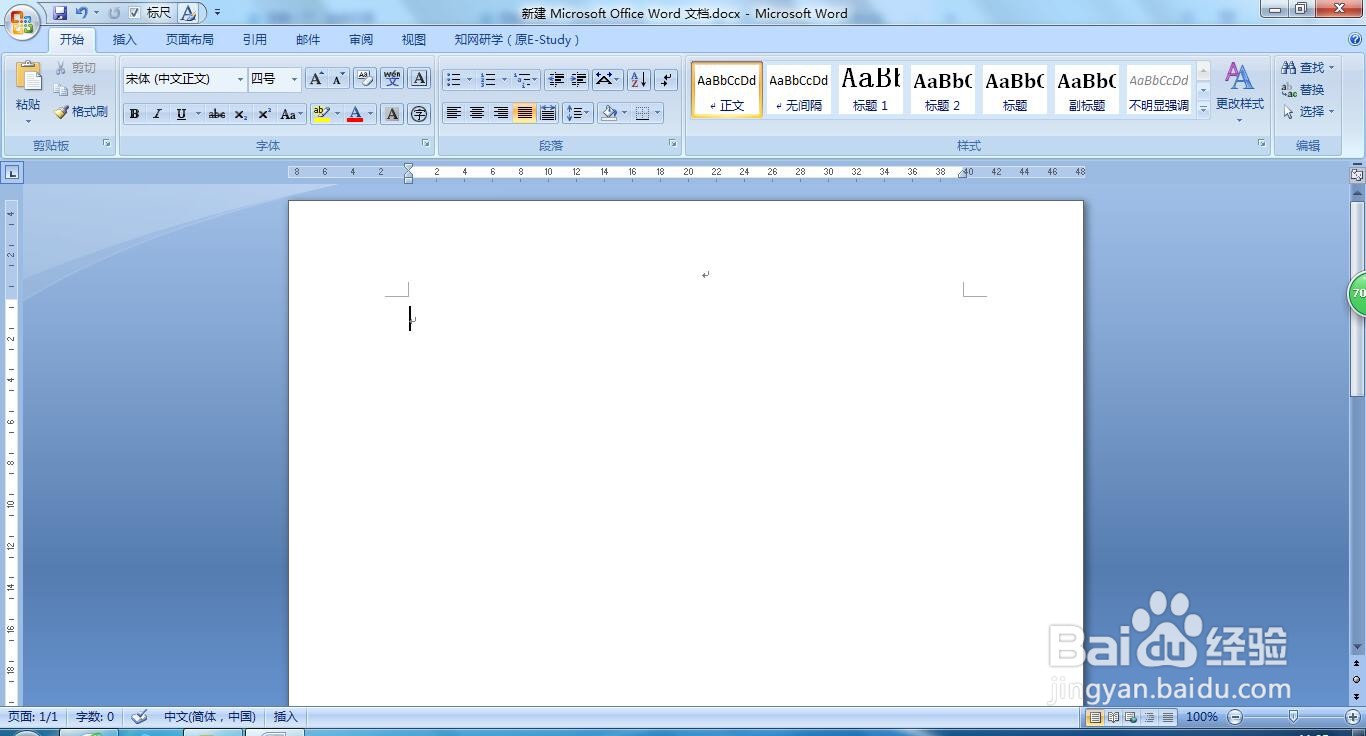The image size is (1366, 736).
Task: Undo the last action
Action: tap(82, 13)
